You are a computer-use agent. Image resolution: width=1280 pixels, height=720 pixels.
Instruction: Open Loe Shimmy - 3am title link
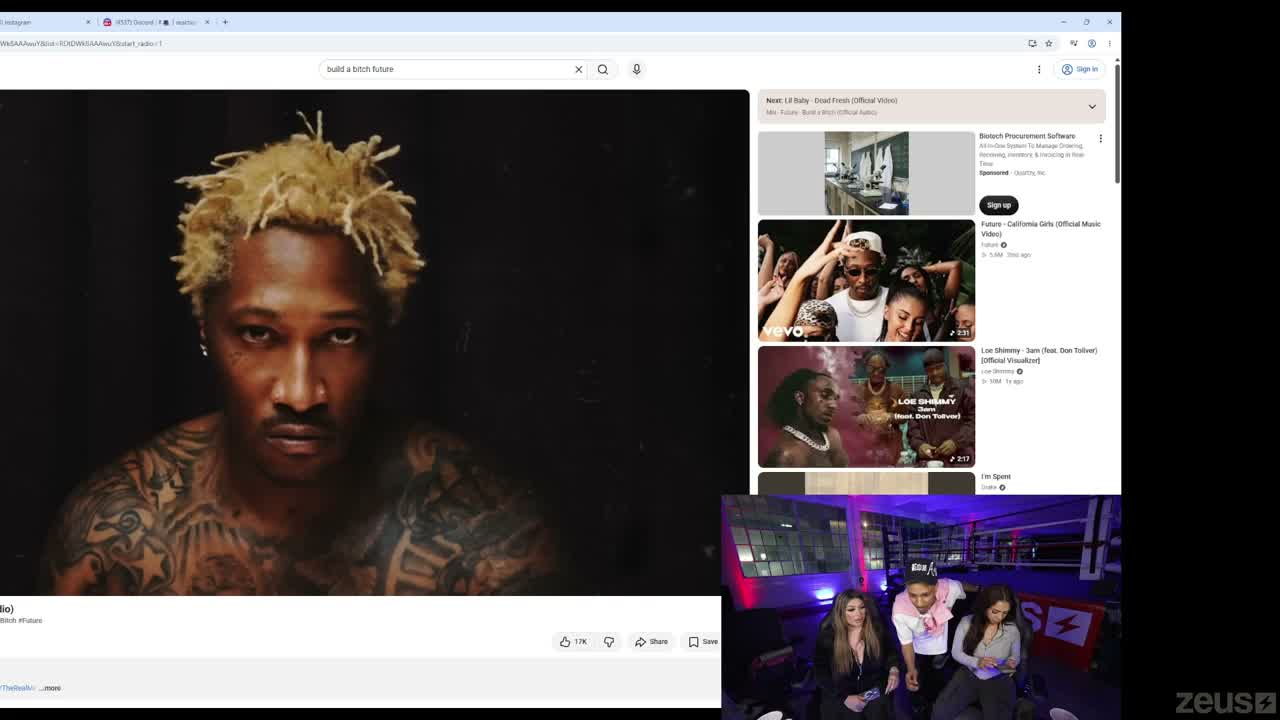click(x=1039, y=355)
